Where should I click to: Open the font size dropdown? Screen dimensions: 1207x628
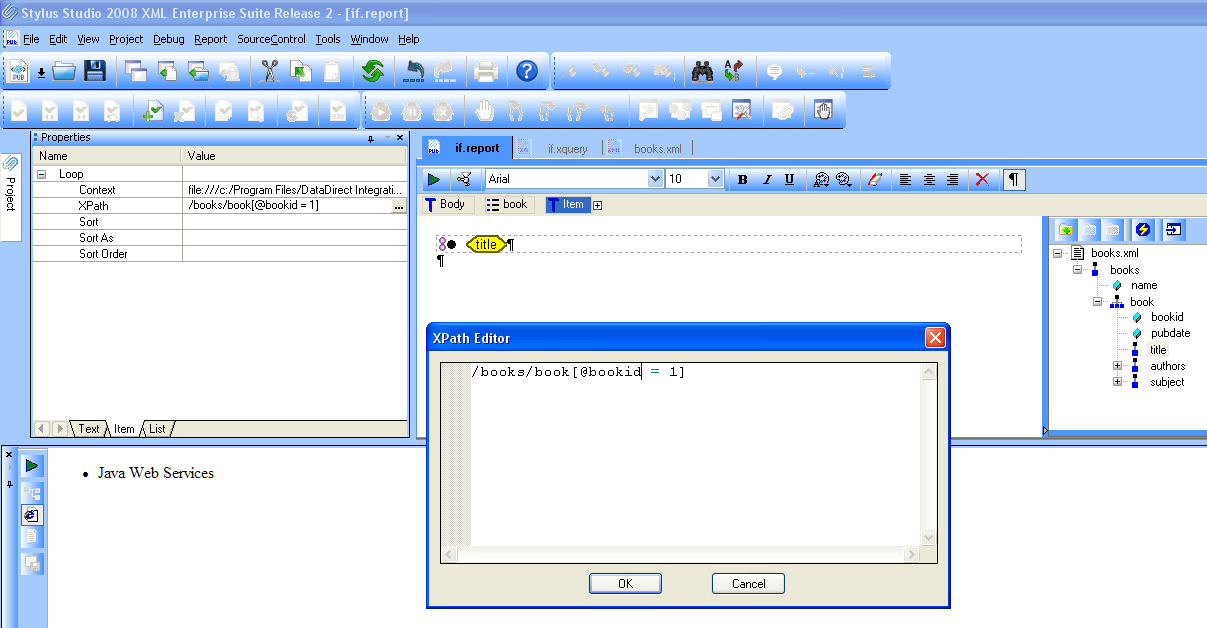click(715, 179)
